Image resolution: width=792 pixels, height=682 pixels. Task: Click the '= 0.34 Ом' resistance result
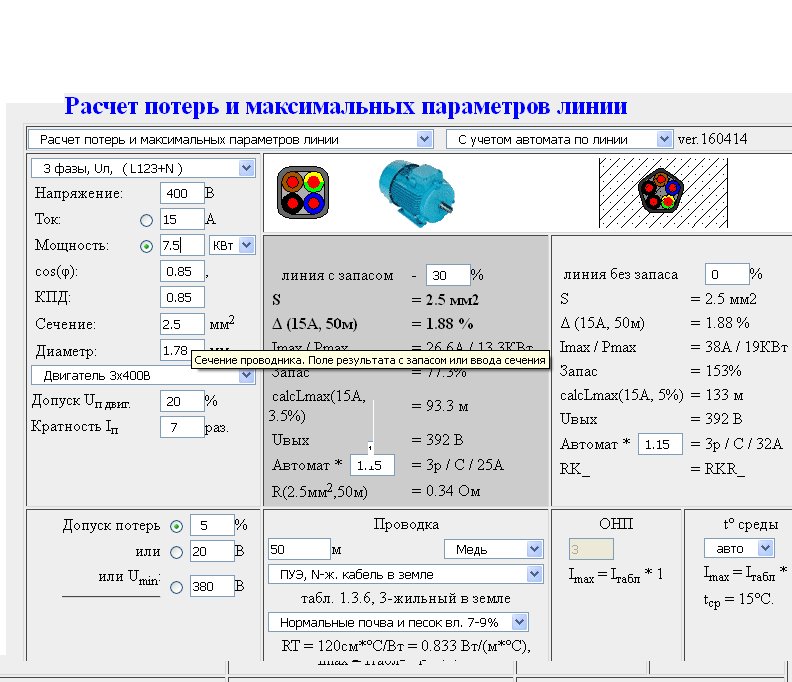[x=446, y=491]
